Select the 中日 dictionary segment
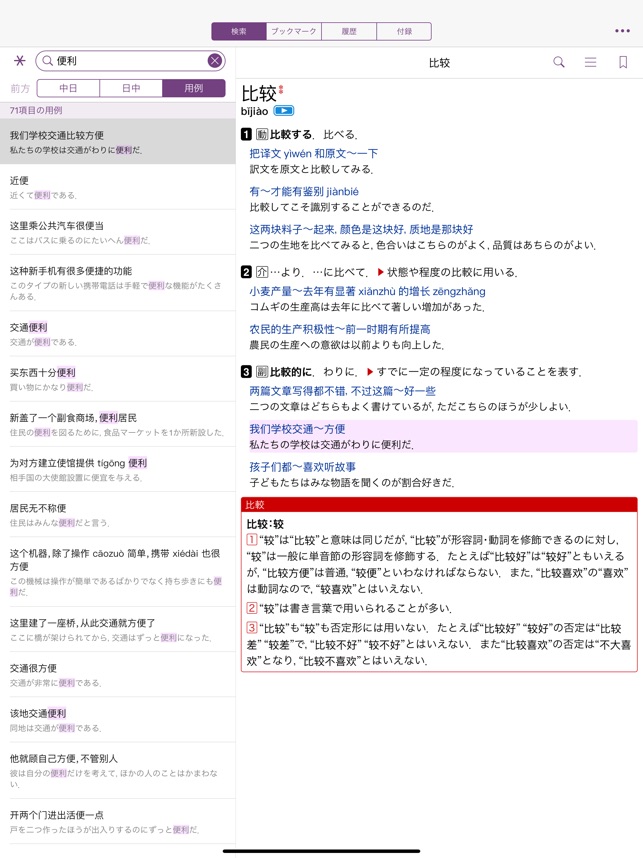The width and height of the screenshot is (643, 858). 68,88
